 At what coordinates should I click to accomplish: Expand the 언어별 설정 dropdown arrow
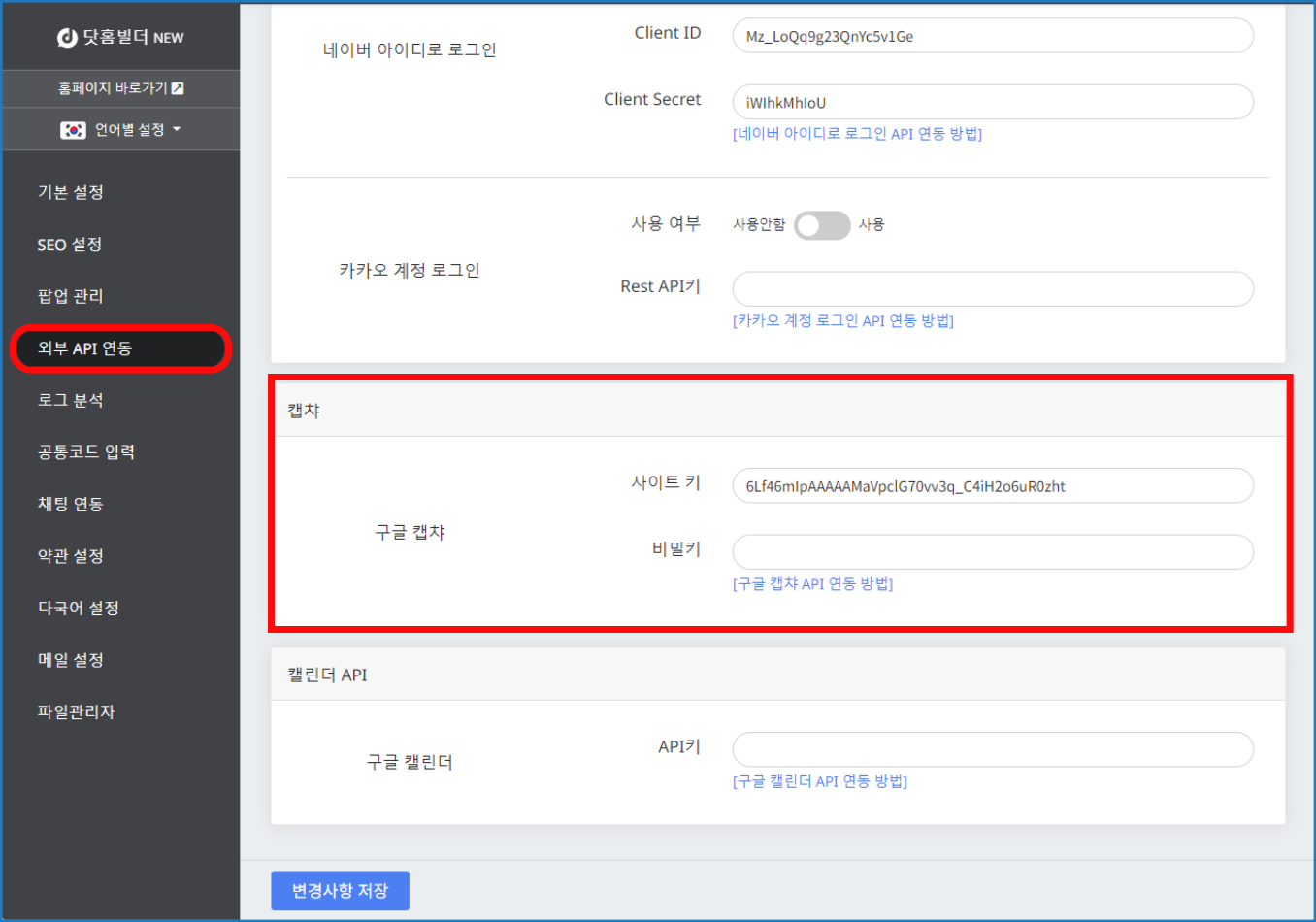click(x=177, y=129)
